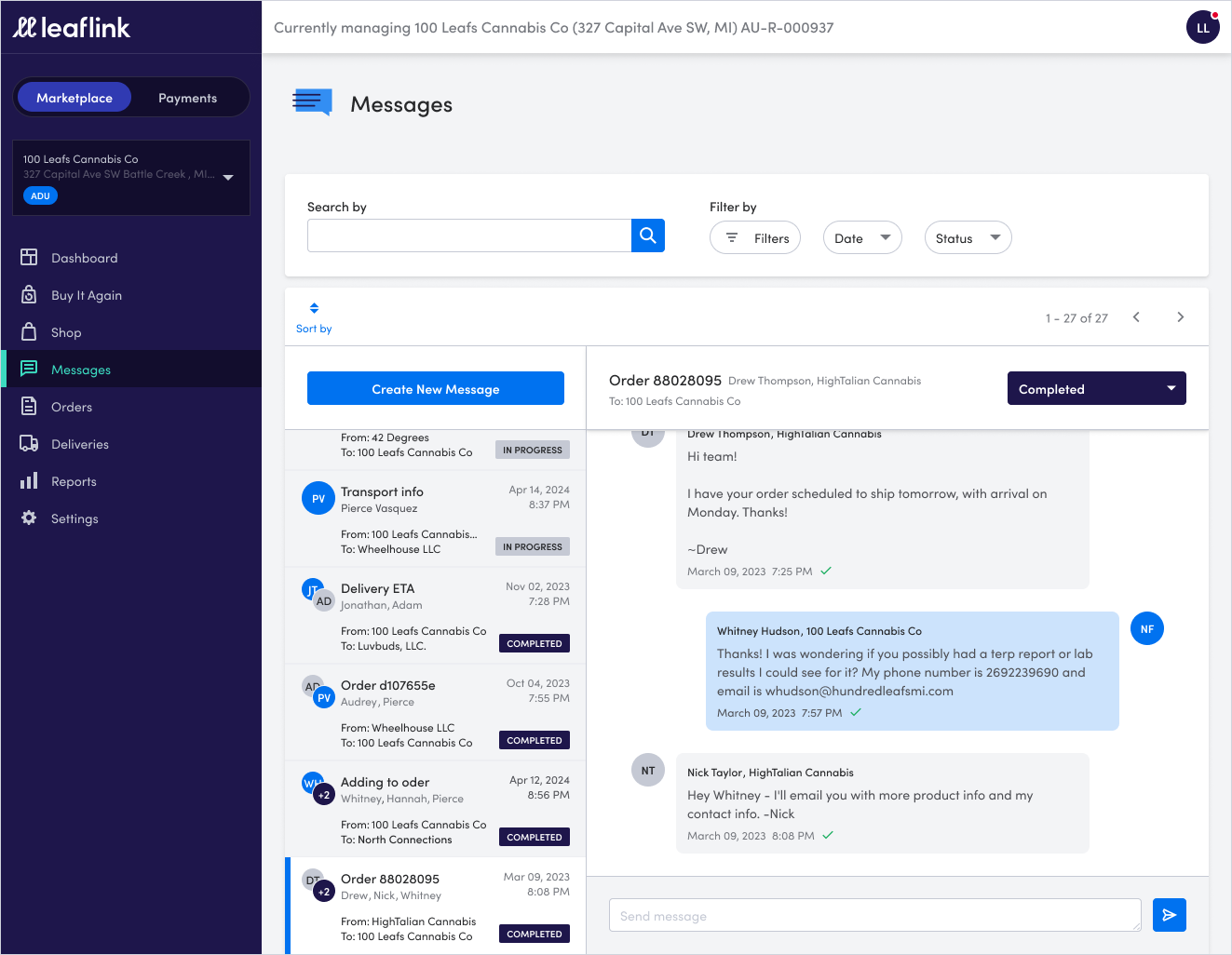Open the Filters menu
The width and height of the screenshot is (1232, 955).
pyautogui.click(x=755, y=237)
